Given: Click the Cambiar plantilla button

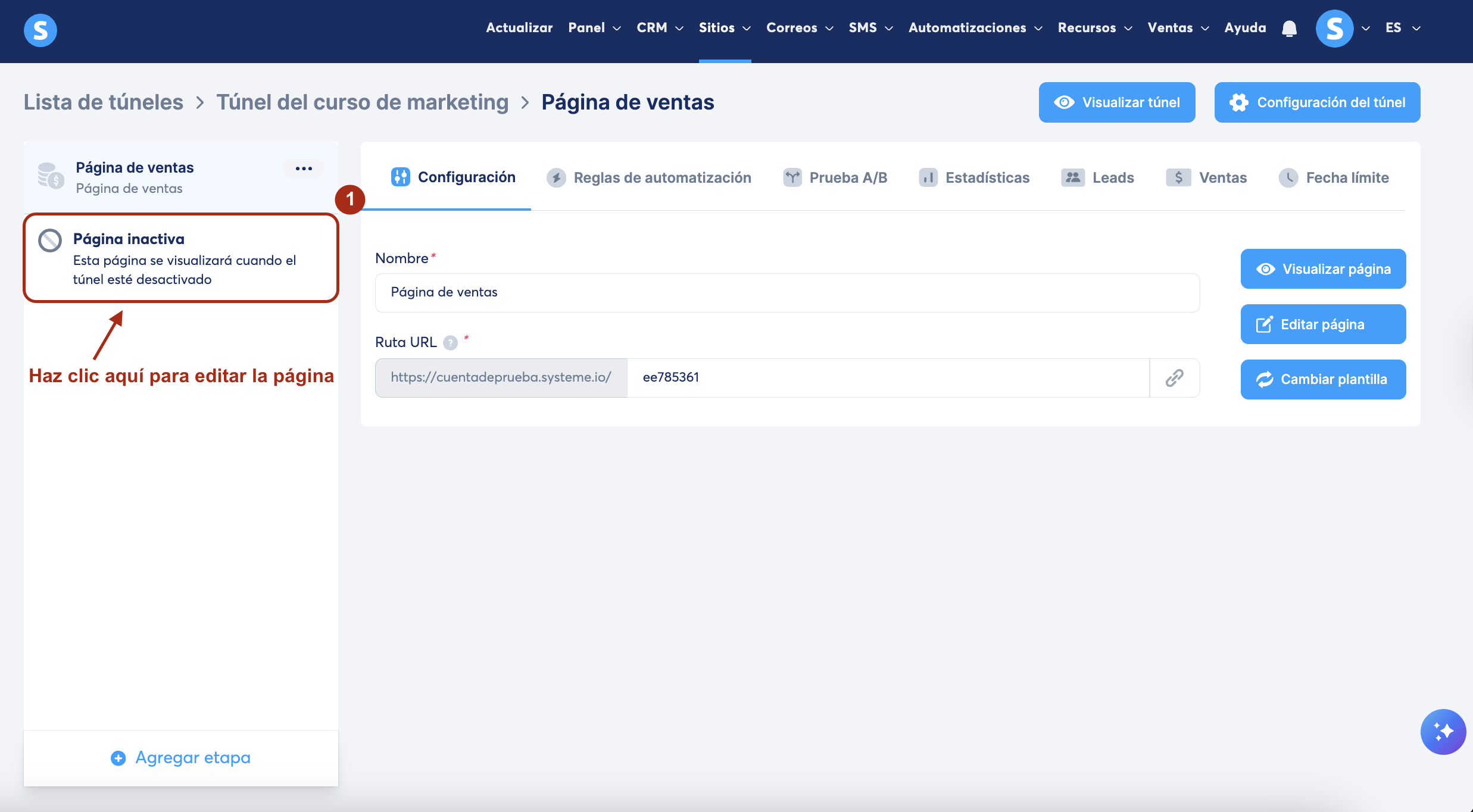Looking at the screenshot, I should click(1323, 379).
